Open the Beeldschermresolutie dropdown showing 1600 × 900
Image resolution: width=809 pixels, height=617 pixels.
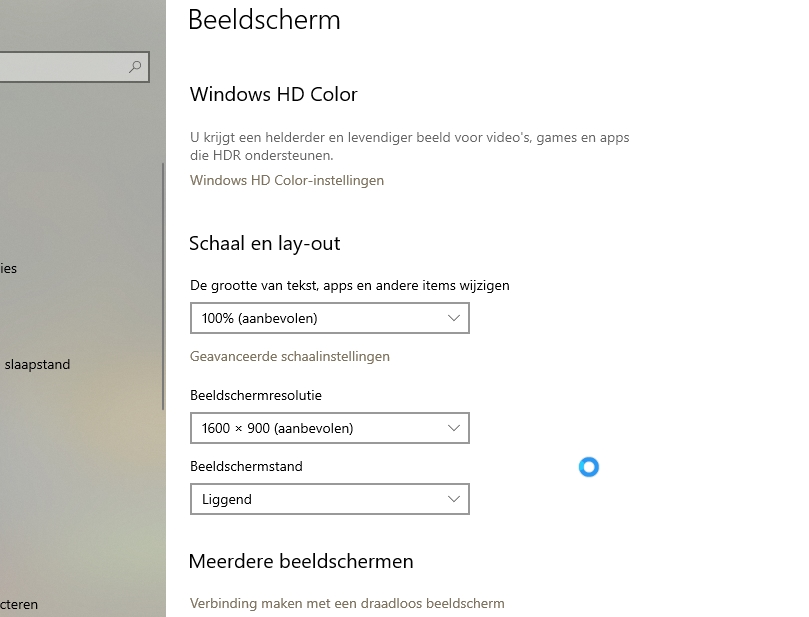pos(330,428)
